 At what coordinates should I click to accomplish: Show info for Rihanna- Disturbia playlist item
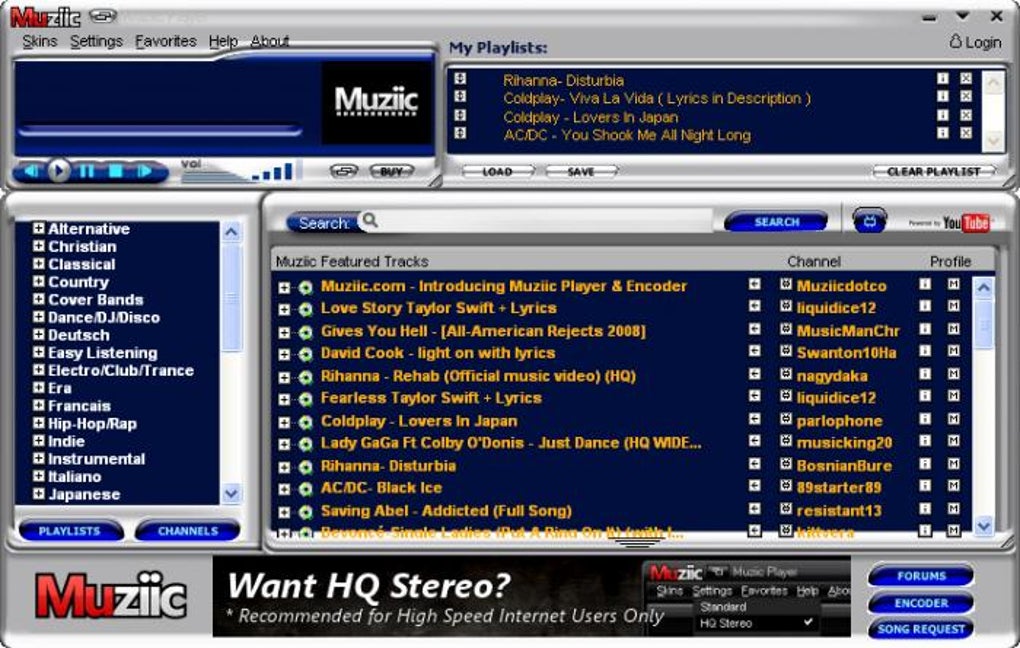943,78
